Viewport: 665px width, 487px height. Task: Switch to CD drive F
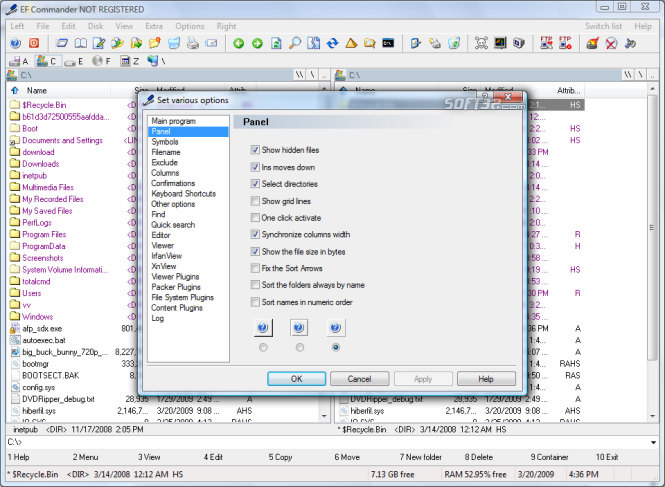tap(102, 62)
